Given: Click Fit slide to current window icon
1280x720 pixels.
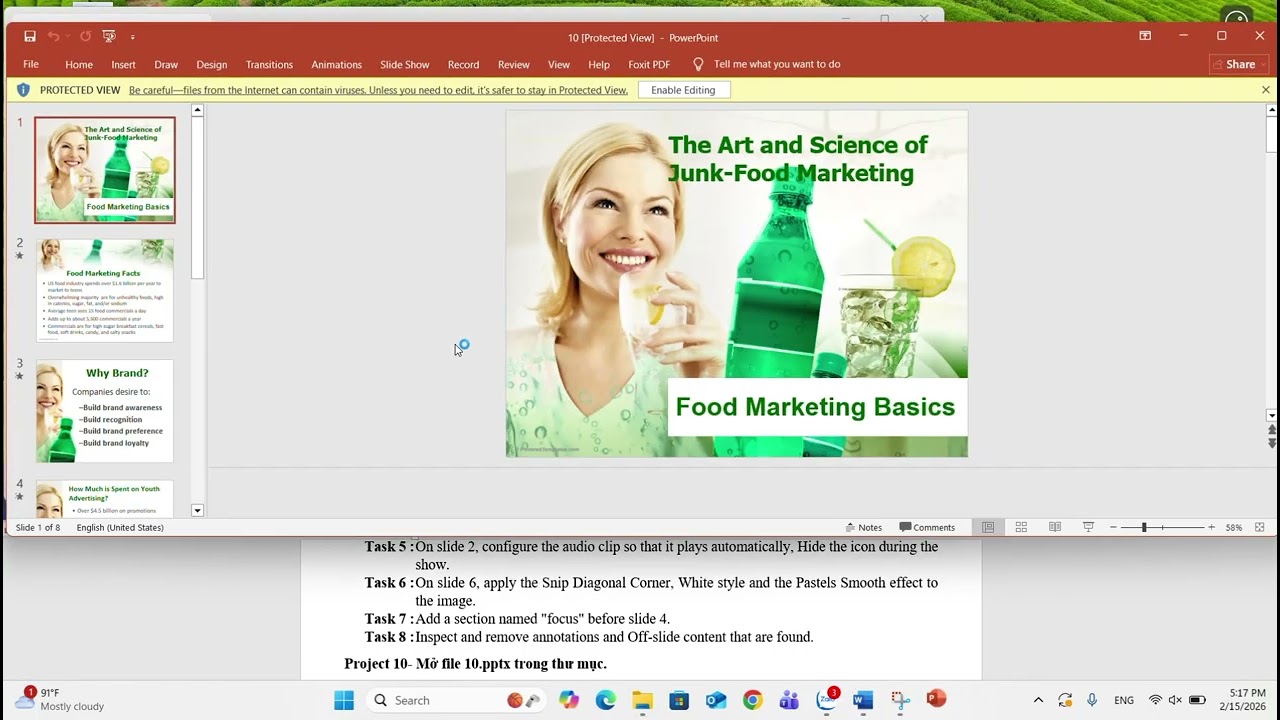Looking at the screenshot, I should point(1260,527).
